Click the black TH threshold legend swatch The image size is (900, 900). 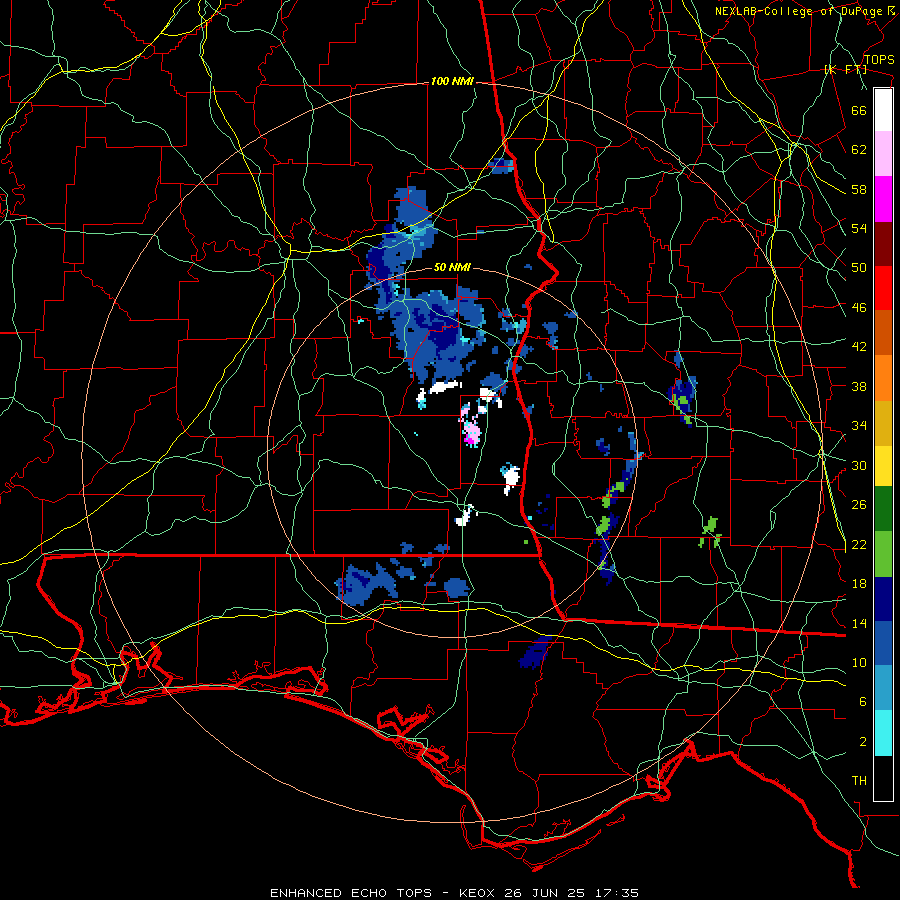coord(883,778)
